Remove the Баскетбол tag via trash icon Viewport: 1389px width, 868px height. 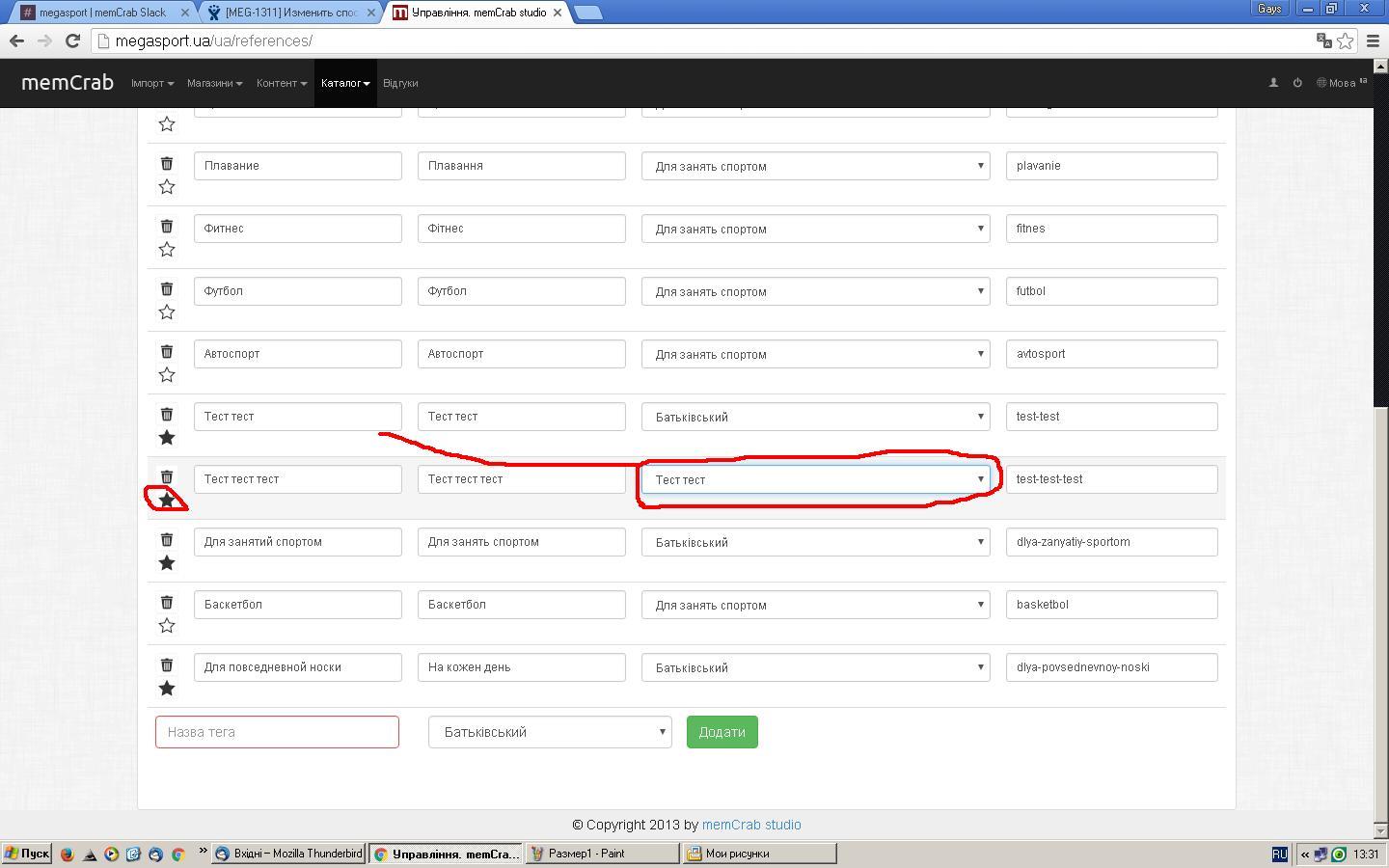[167, 603]
